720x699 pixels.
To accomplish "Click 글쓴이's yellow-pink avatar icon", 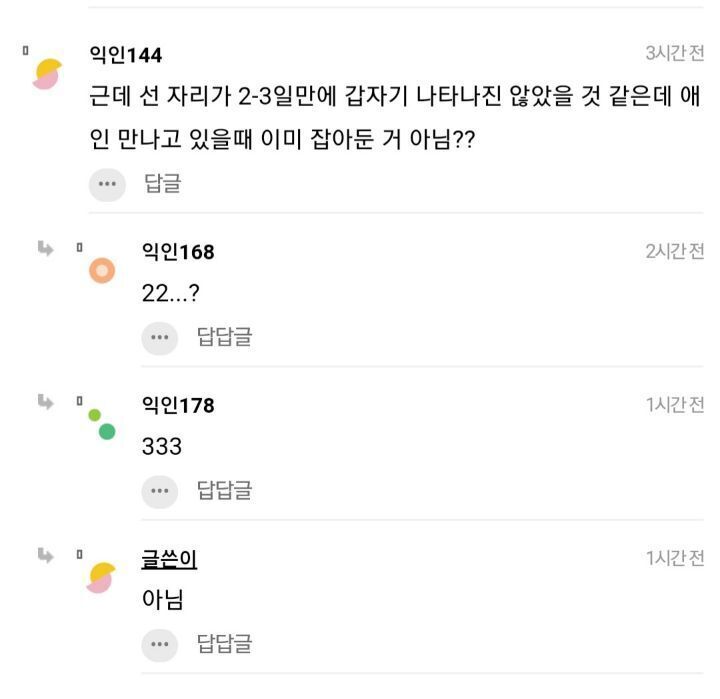I will (101, 577).
